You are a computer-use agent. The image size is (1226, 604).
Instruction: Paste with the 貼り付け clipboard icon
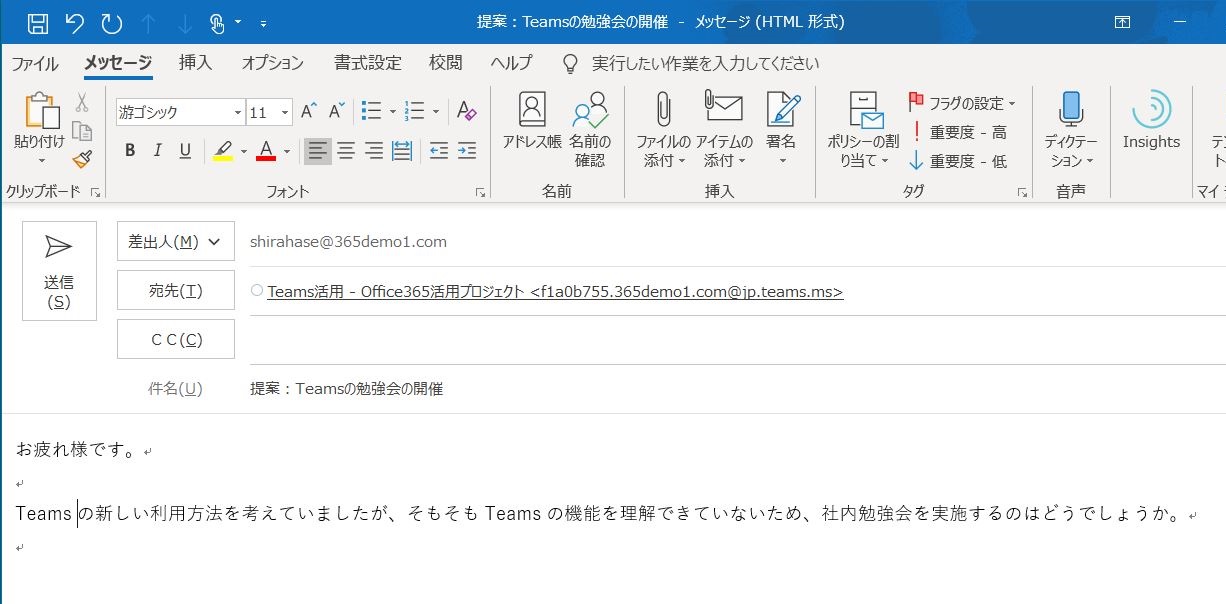(40, 112)
